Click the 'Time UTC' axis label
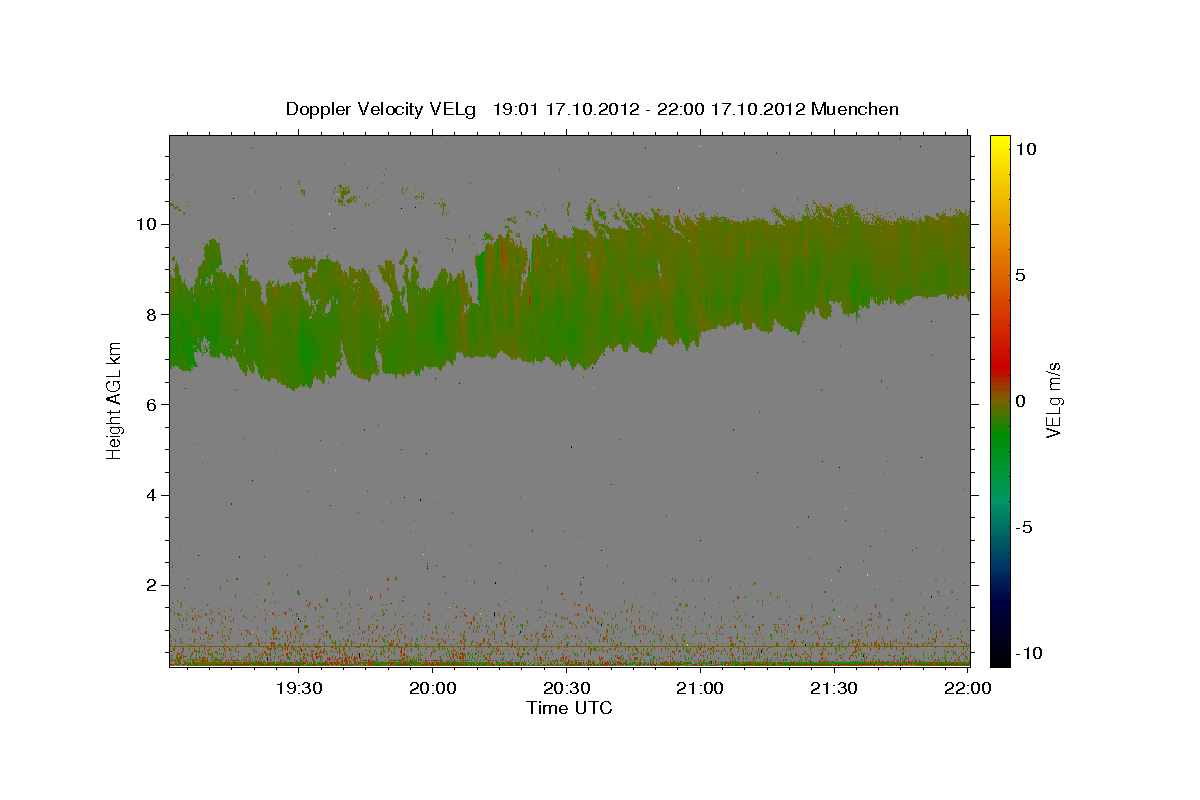1200x800 pixels. 569,708
